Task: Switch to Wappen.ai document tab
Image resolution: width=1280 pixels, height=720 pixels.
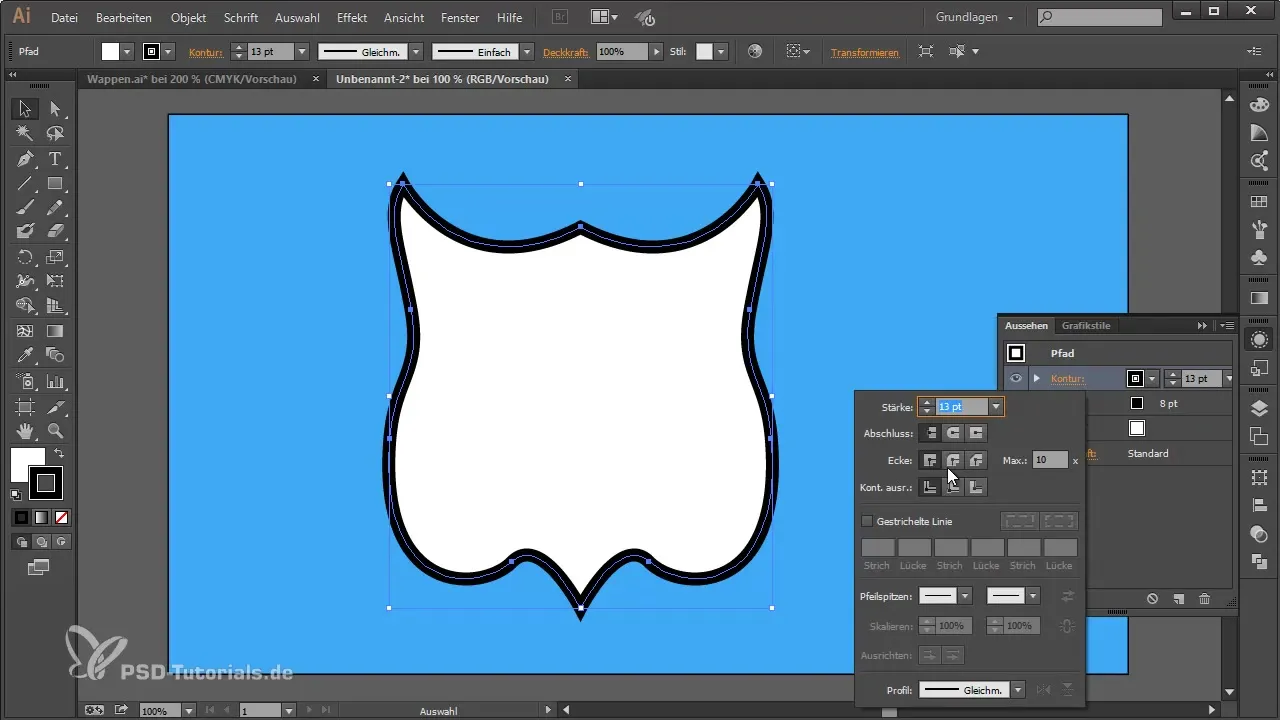Action: pos(192,79)
